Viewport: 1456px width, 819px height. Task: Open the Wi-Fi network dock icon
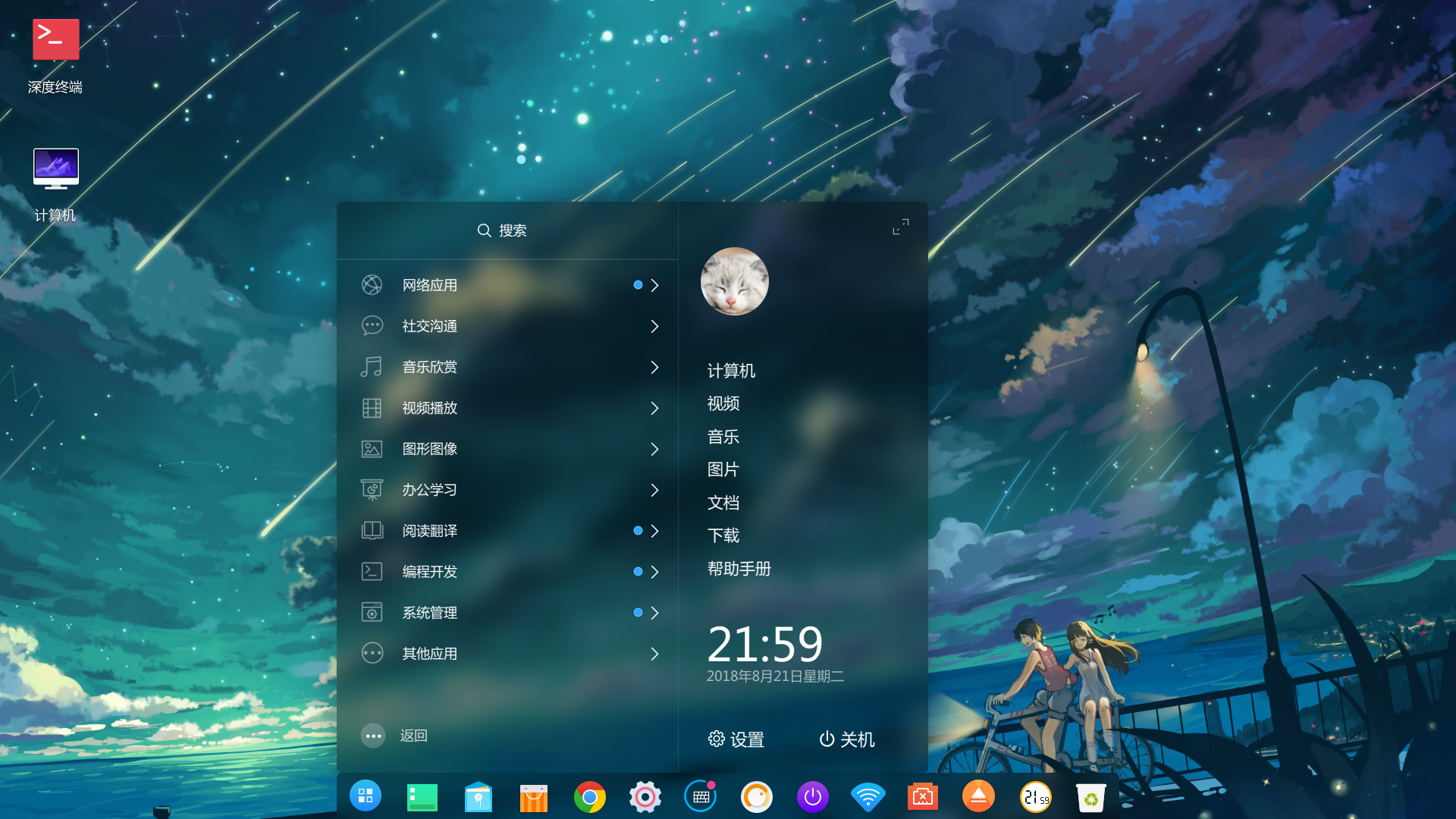click(868, 797)
